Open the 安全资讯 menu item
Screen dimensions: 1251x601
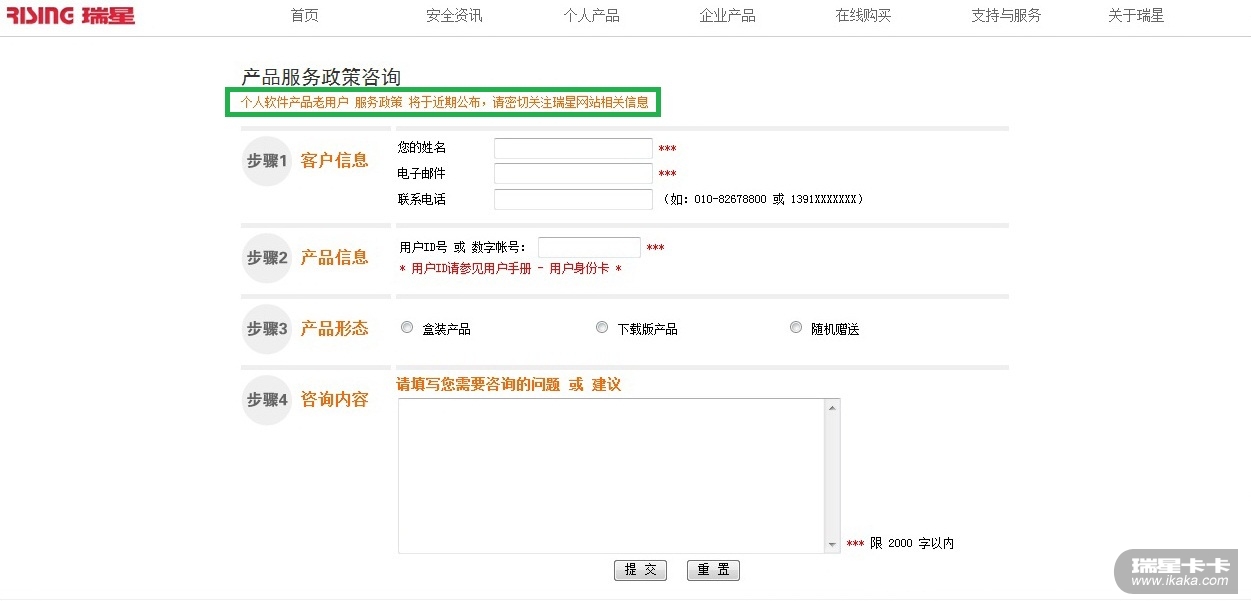tap(454, 15)
